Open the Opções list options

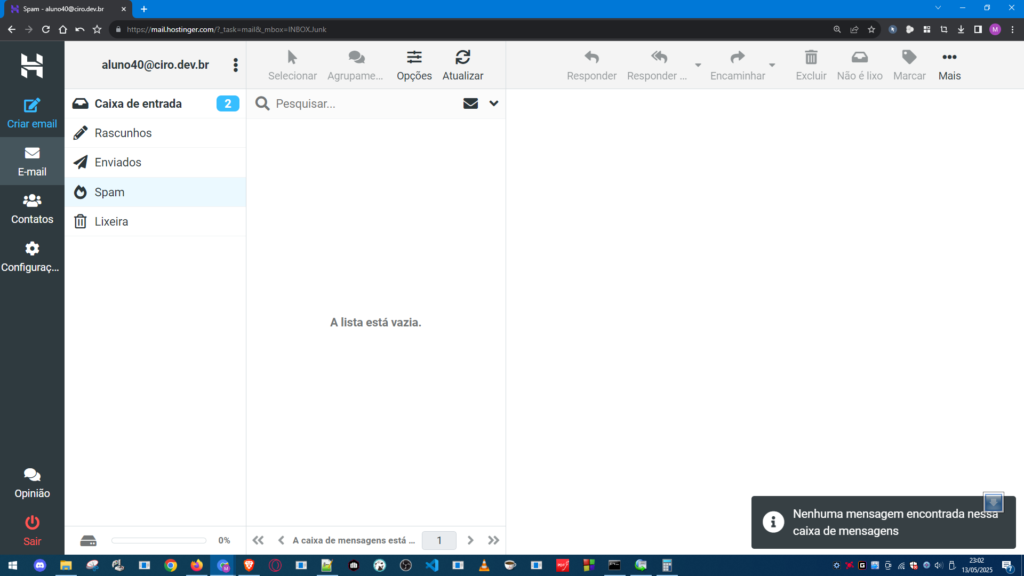click(x=414, y=58)
